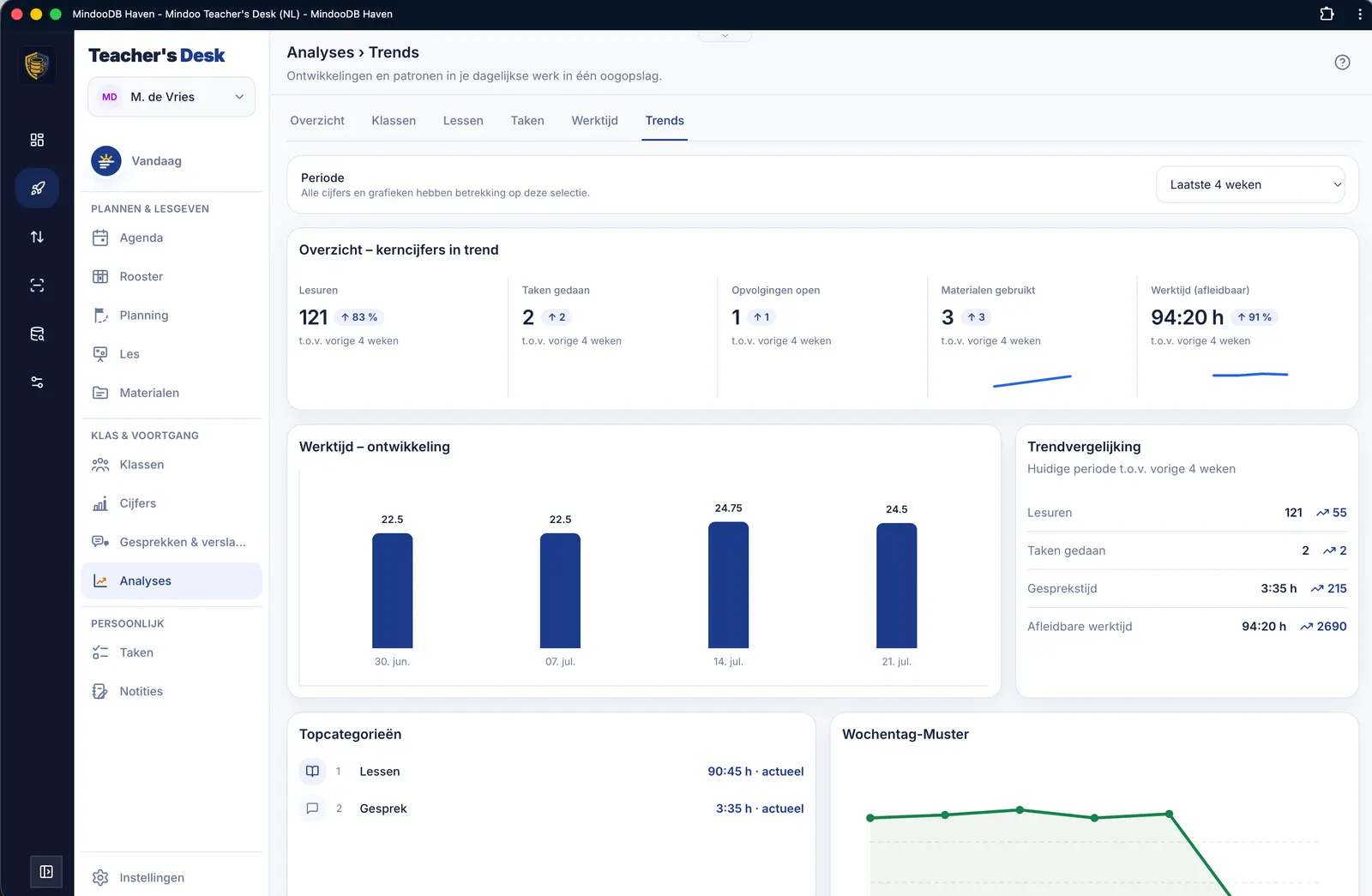
Task: Switch to the Klassen tab
Action: (394, 121)
